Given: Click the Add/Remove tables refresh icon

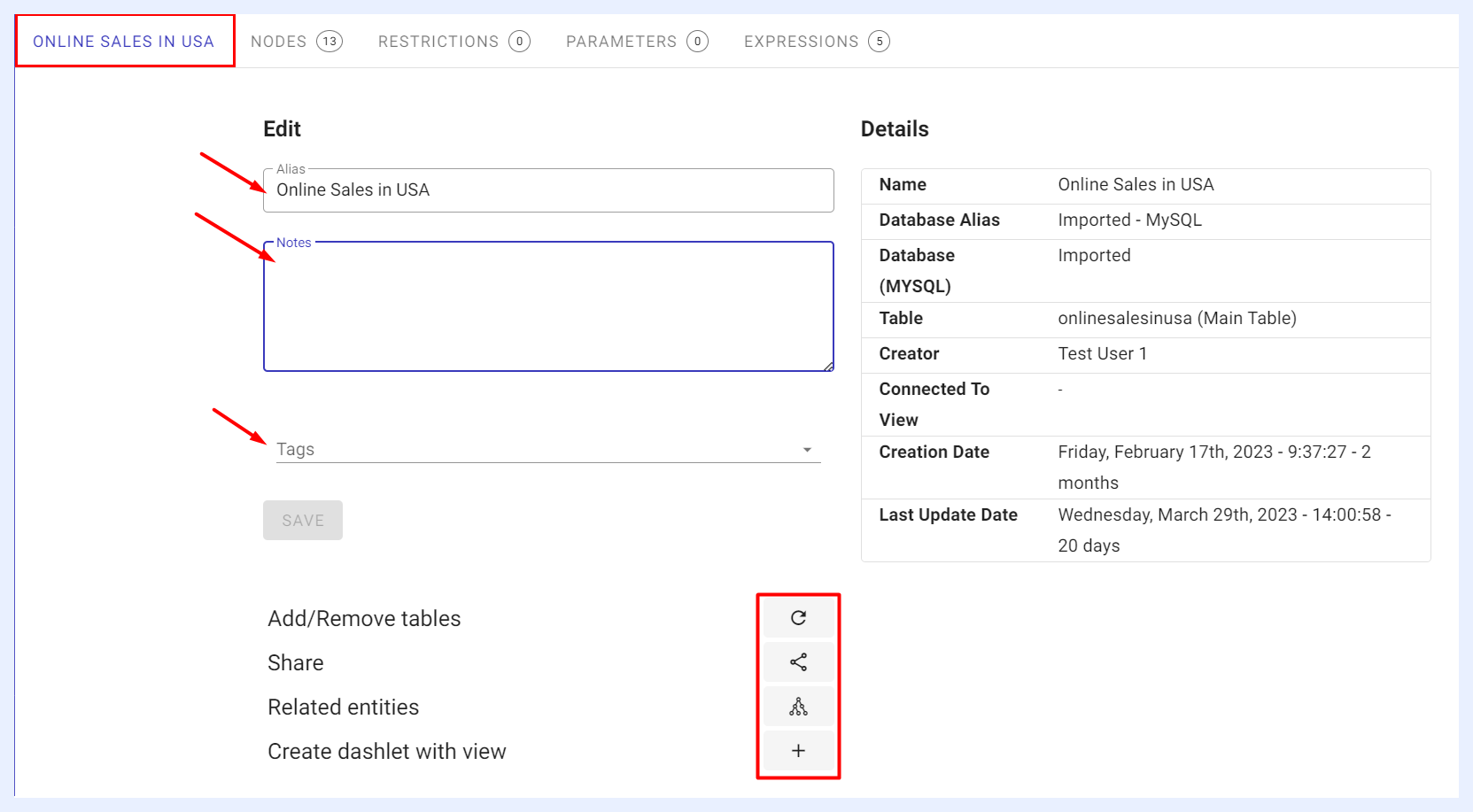Looking at the screenshot, I should pos(798,618).
